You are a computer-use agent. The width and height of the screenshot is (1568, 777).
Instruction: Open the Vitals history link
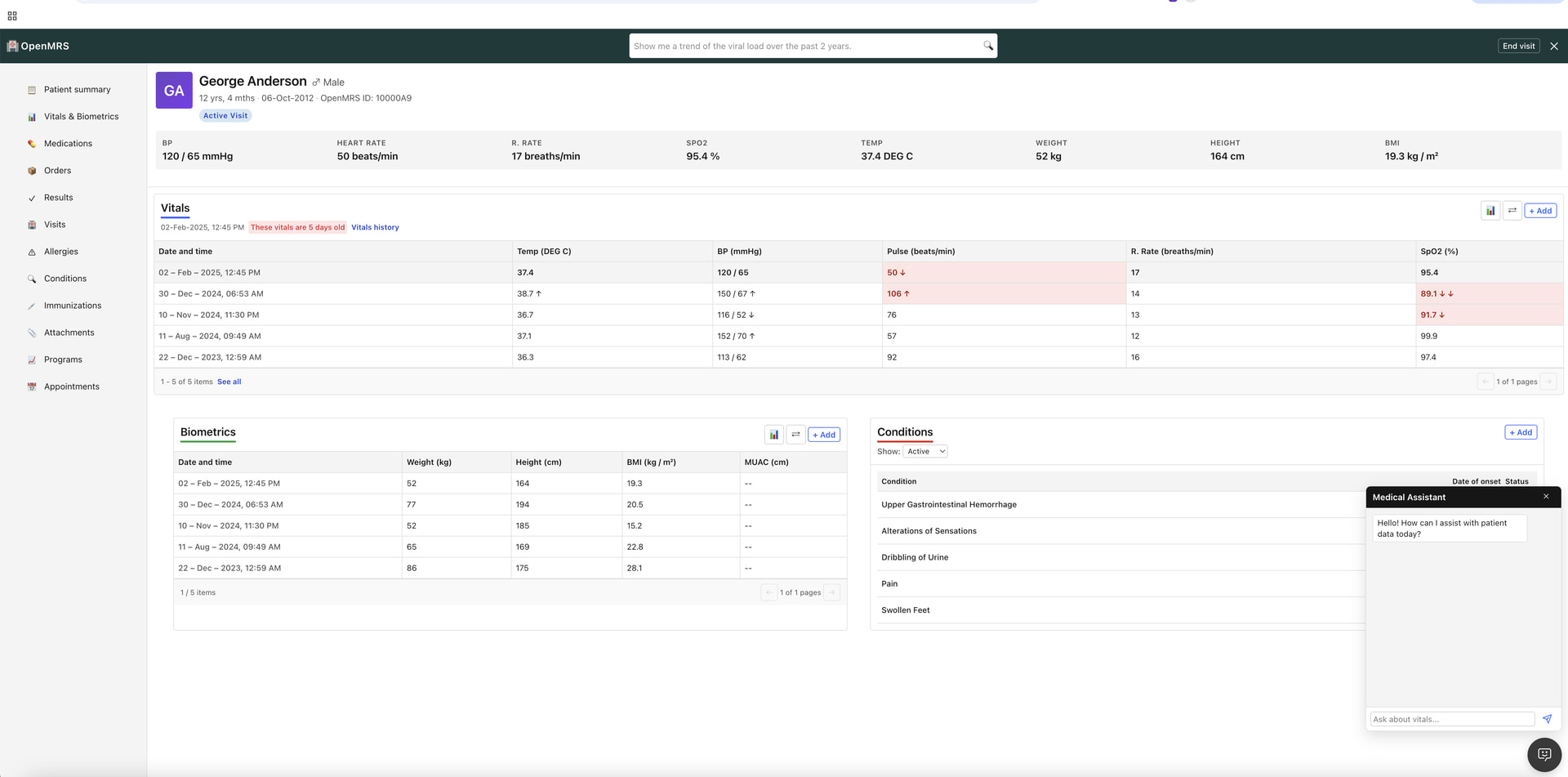coord(375,228)
